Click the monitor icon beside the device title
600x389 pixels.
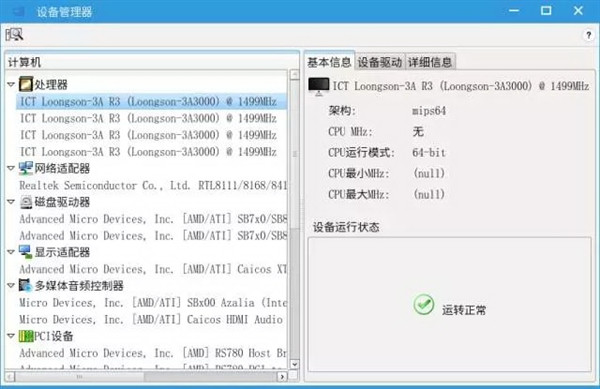(x=319, y=86)
